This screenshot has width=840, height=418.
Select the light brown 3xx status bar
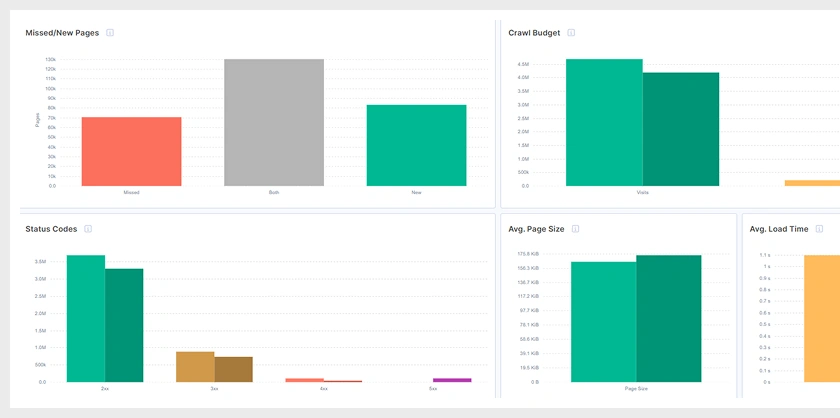(x=195, y=366)
